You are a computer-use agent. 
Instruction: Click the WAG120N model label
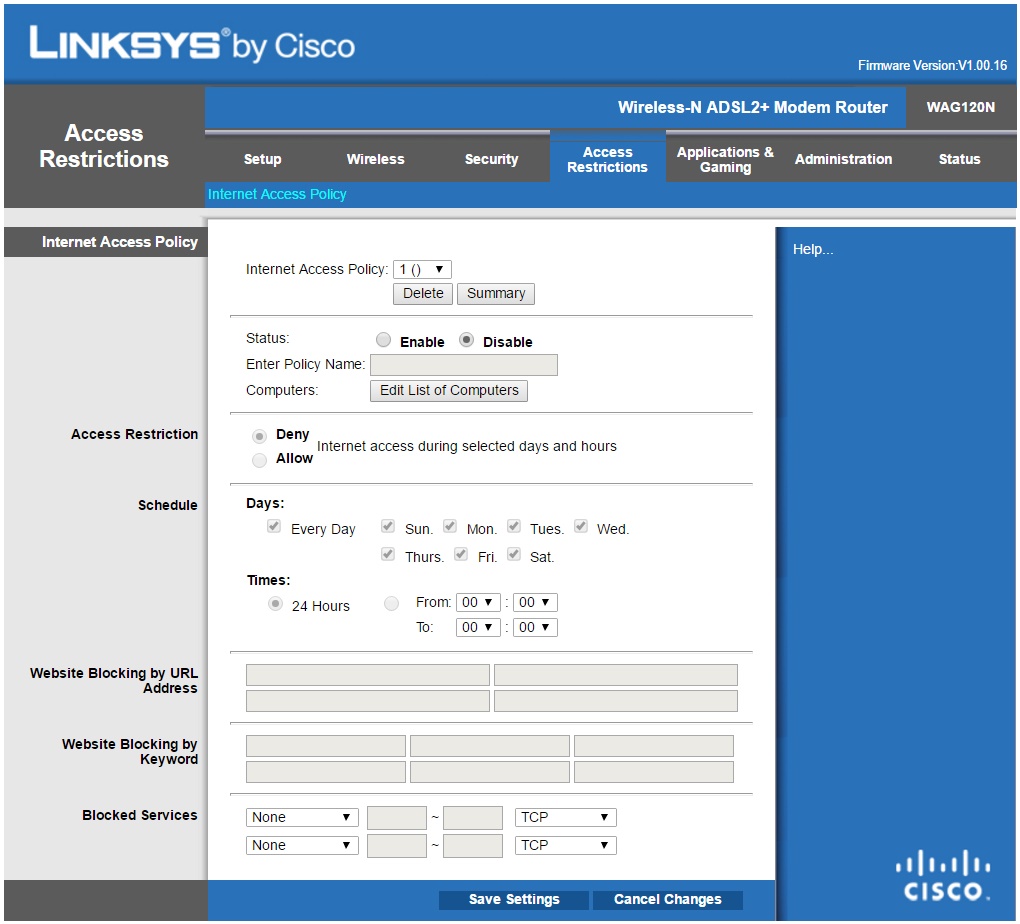[961, 107]
